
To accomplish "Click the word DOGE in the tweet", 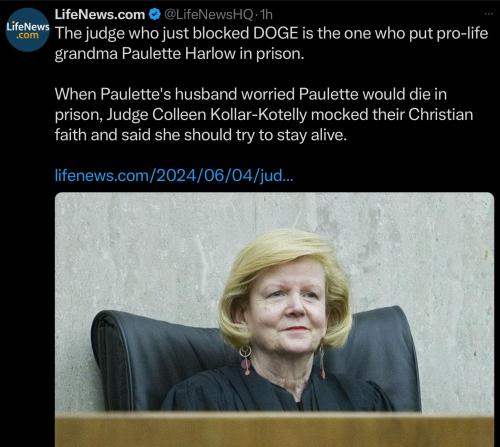I will coord(275,33).
